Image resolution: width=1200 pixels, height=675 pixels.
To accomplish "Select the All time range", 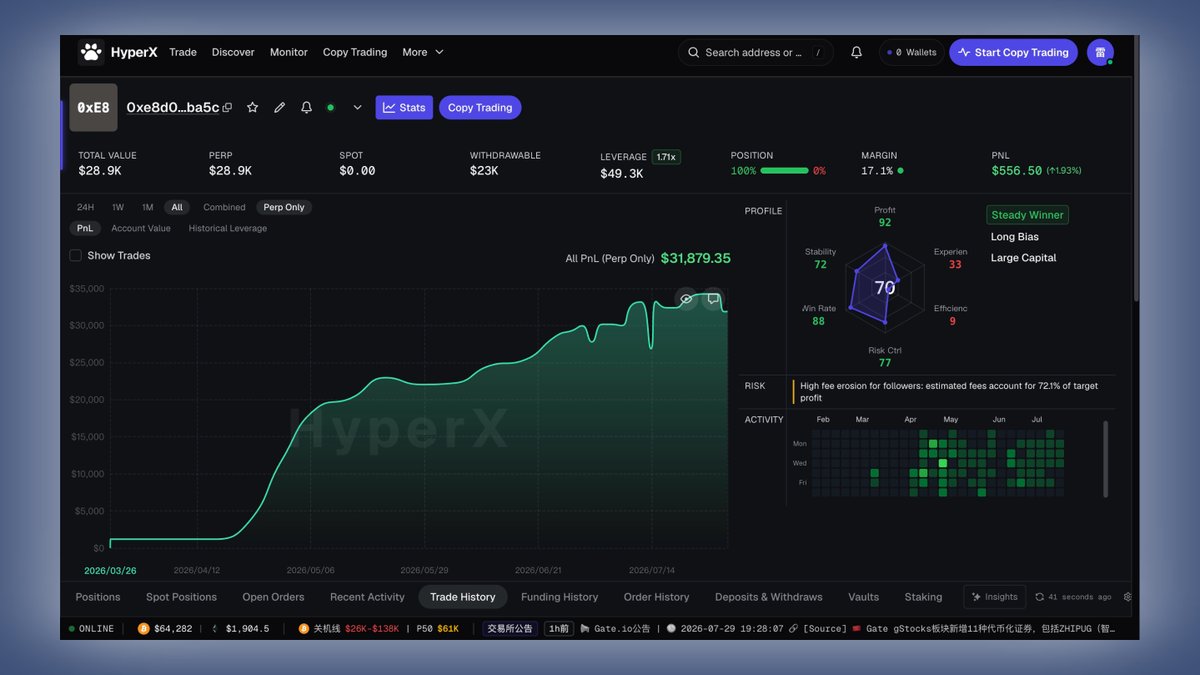I will (177, 207).
